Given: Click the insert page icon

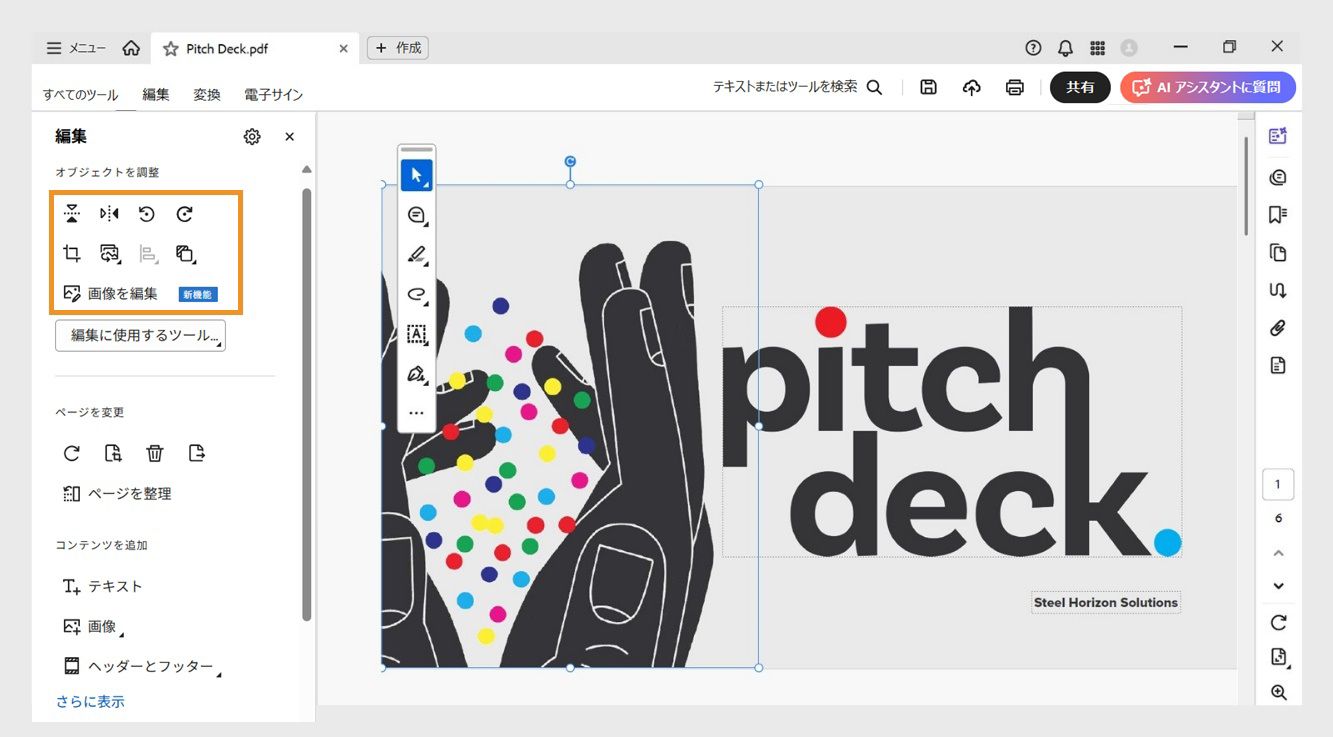Looking at the screenshot, I should [x=114, y=454].
